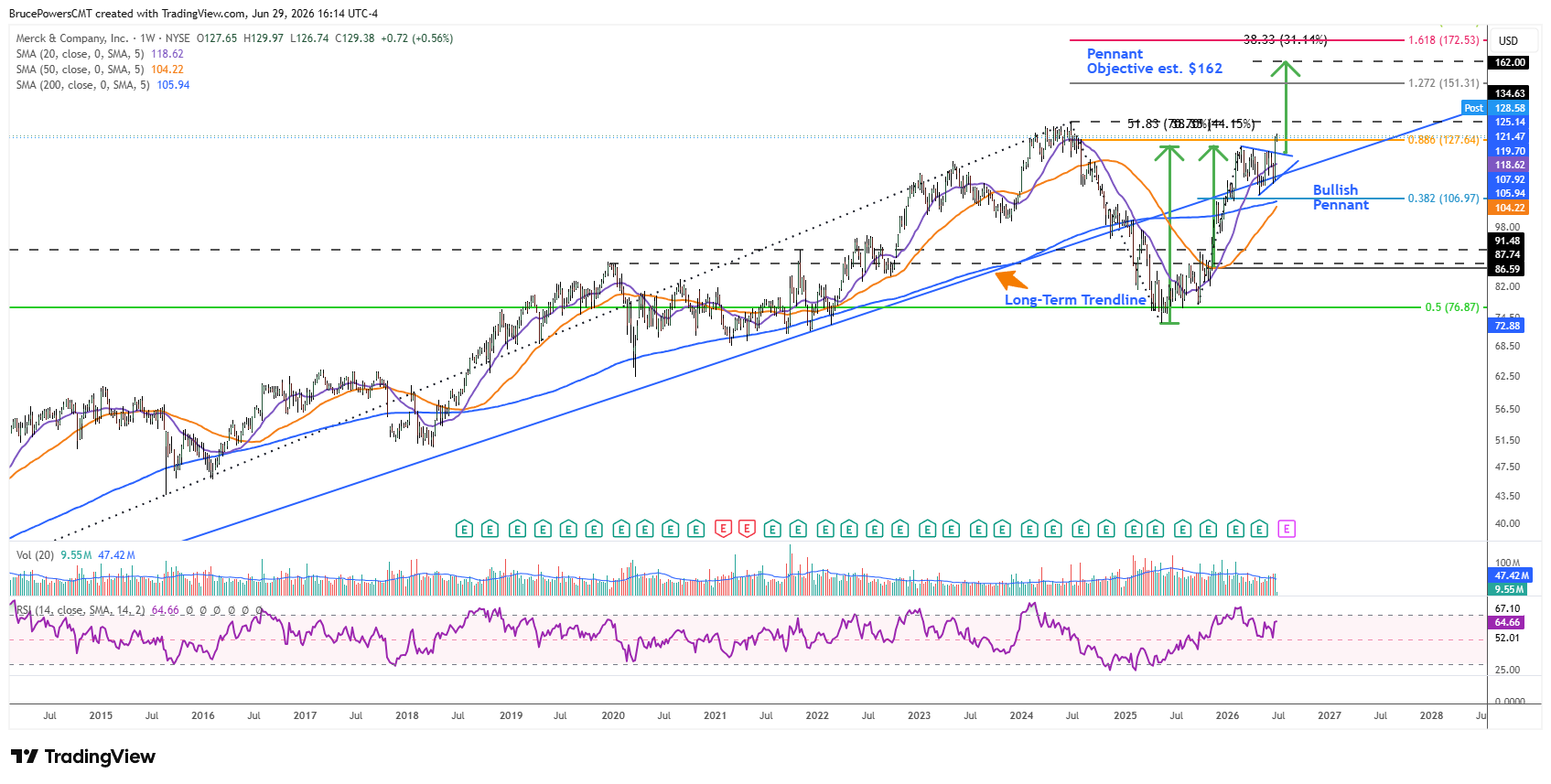Click the purple upcoming earnings E marker
Image resolution: width=1551 pixels, height=784 pixels.
(x=1287, y=529)
